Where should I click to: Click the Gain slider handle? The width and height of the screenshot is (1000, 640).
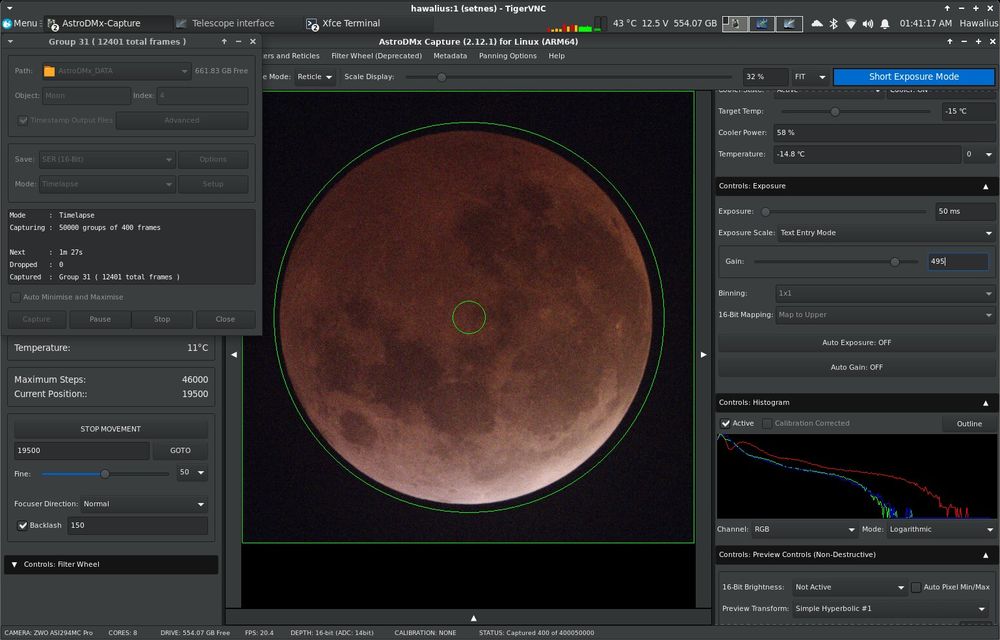coord(895,261)
